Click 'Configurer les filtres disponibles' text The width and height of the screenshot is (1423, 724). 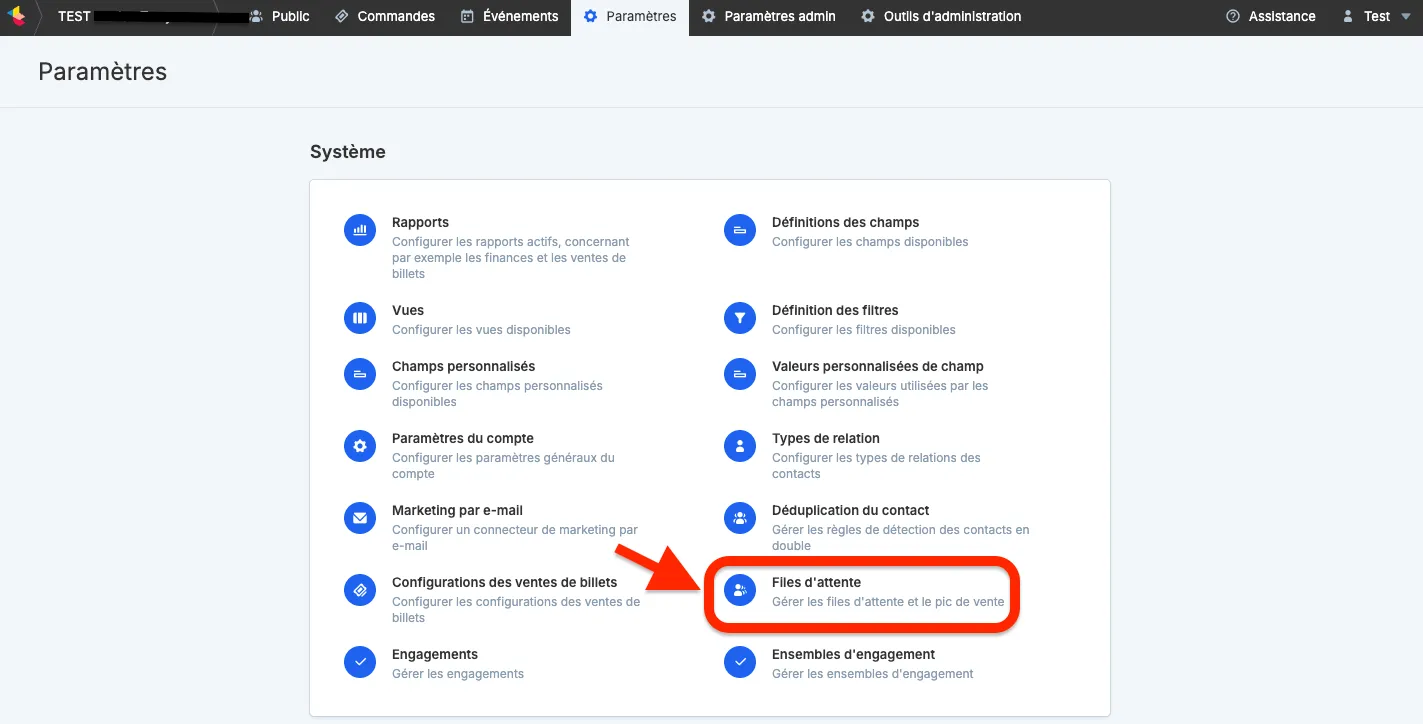(x=864, y=330)
